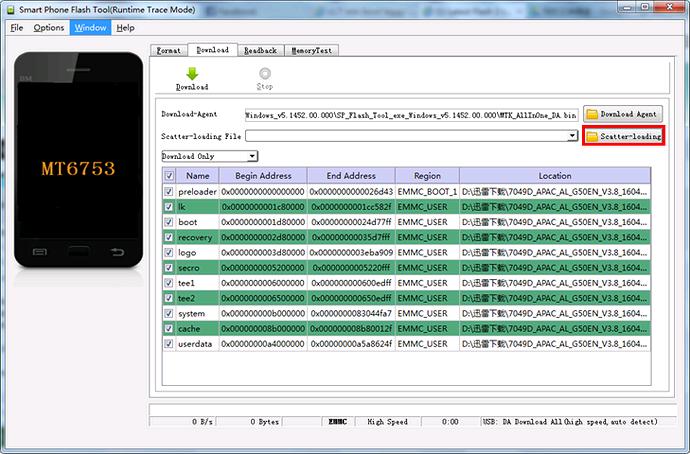Screen dimensions: 690x454
Task: Uncheck the userdata partition checkbox
Action: coord(169,344)
